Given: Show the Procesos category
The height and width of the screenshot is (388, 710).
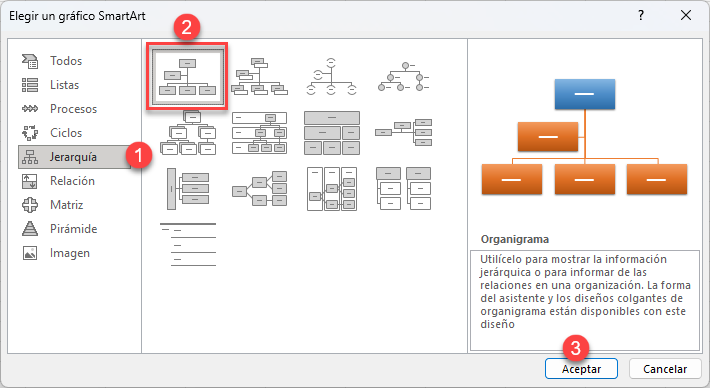Looking at the screenshot, I should [x=73, y=109].
